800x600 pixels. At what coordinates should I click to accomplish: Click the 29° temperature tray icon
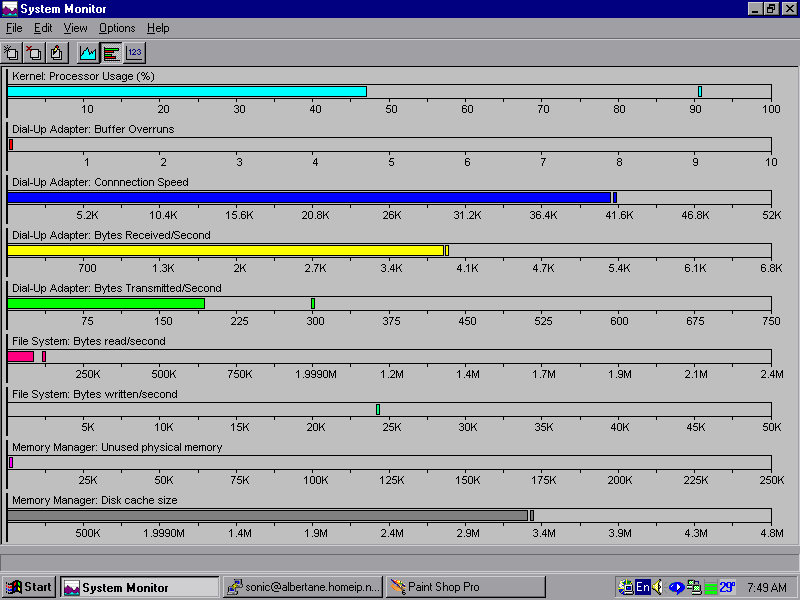(x=727, y=587)
